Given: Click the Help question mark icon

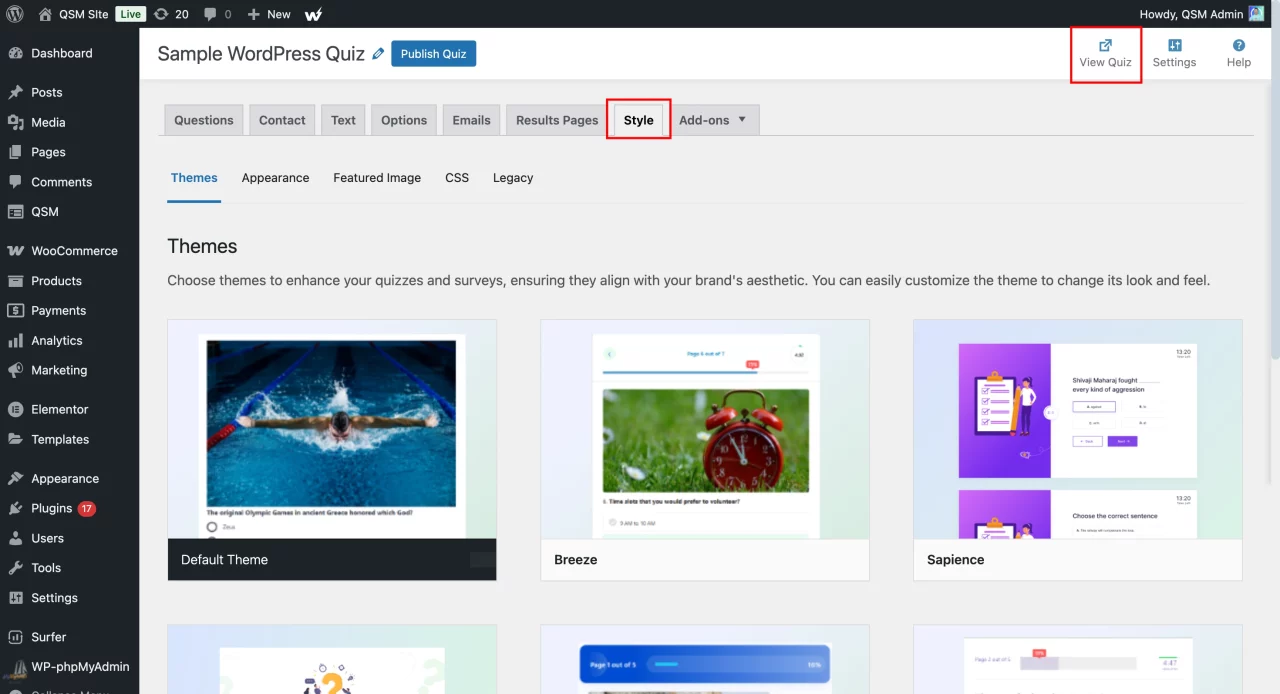Looking at the screenshot, I should click(x=1238, y=45).
